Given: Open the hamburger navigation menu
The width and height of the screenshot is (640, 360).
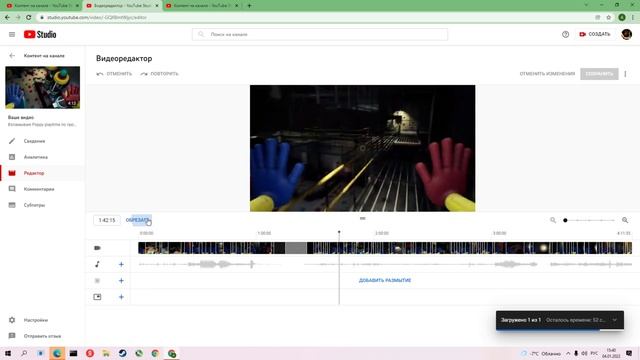Looking at the screenshot, I should [12, 35].
